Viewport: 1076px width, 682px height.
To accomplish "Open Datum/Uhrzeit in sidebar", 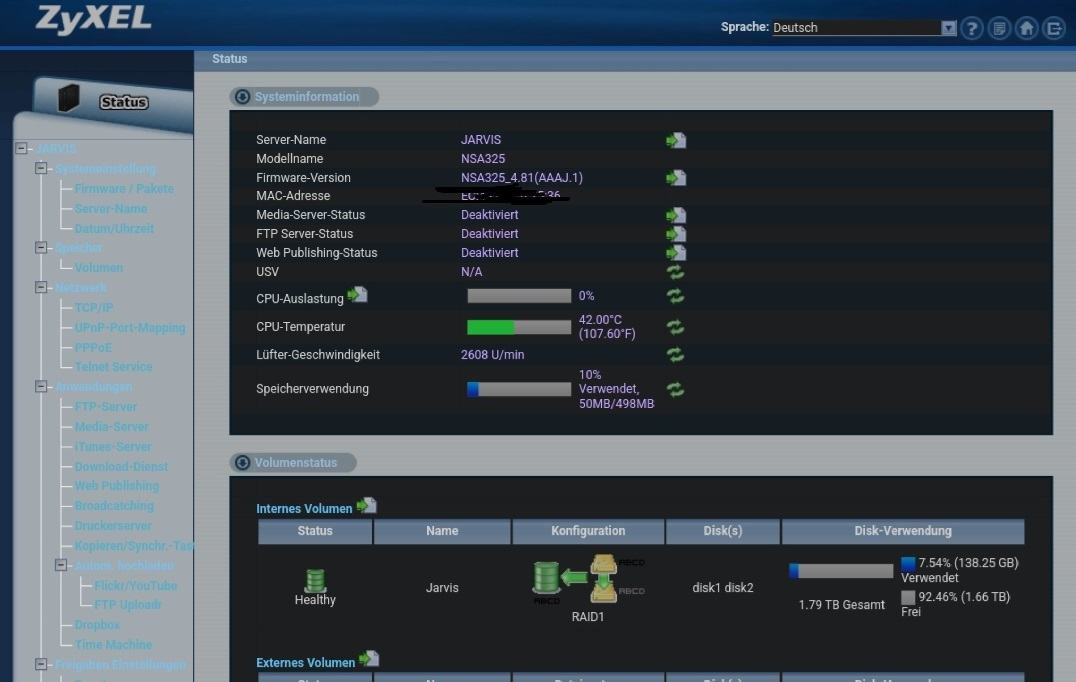I will [x=114, y=228].
